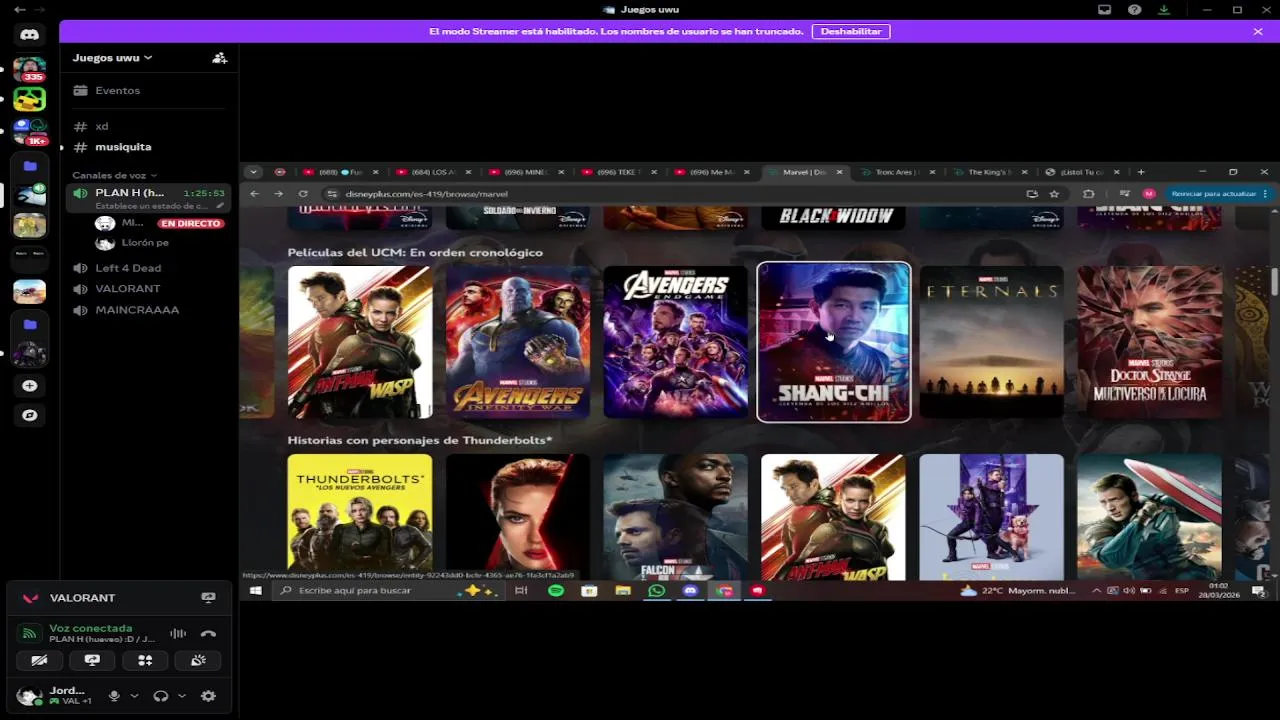Open Spotify from the streamed taskbar
Screen dimensions: 1280x720
coord(556,591)
